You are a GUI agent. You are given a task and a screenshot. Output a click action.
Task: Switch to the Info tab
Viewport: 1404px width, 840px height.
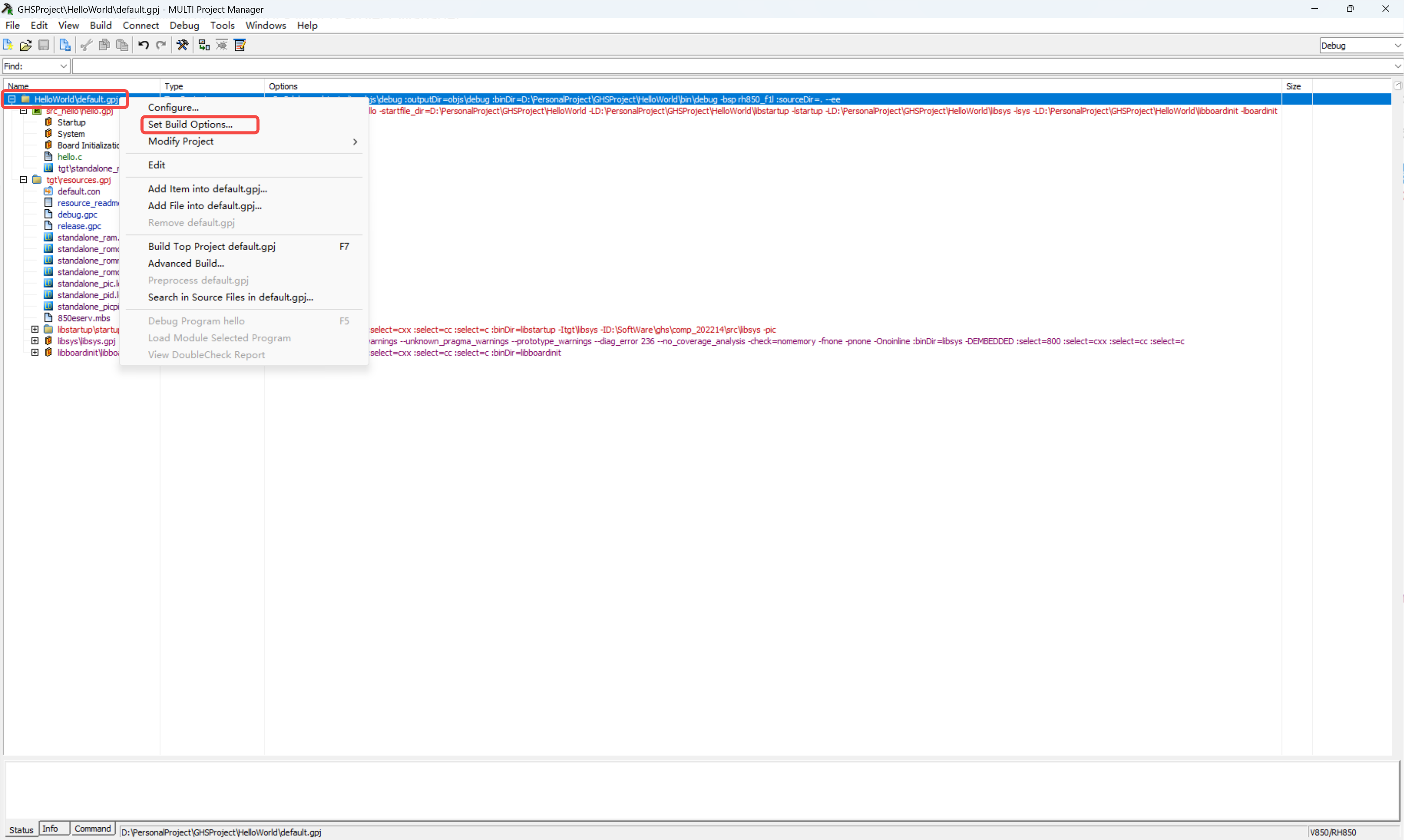[50, 829]
